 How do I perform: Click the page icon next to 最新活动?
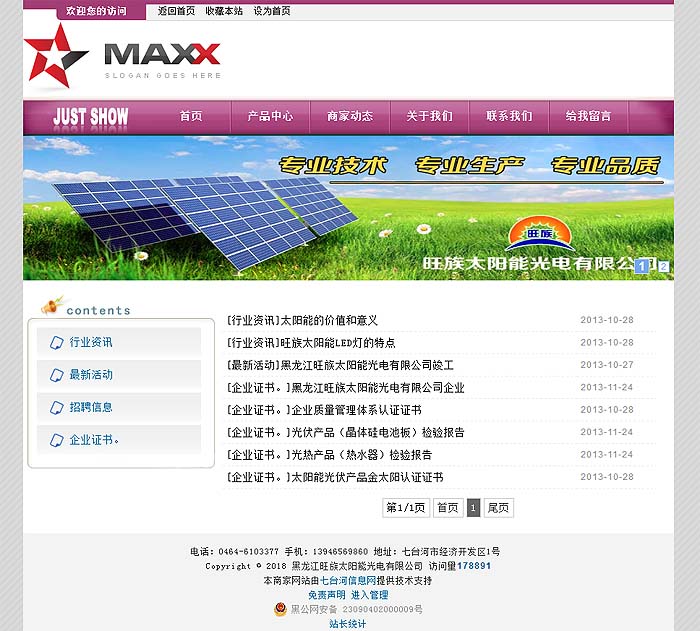pos(55,375)
